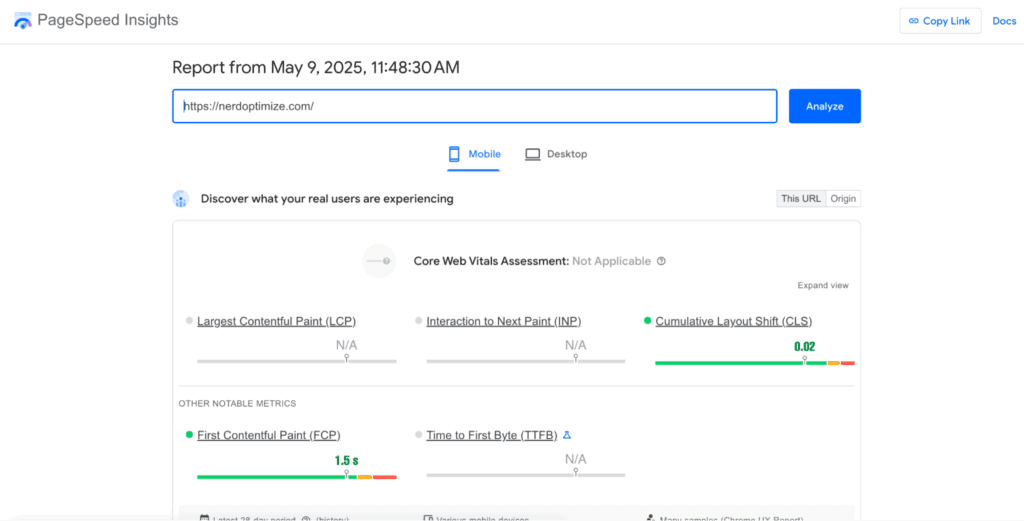Switch field data to Origin
The height and width of the screenshot is (521, 1024).
[x=843, y=198]
